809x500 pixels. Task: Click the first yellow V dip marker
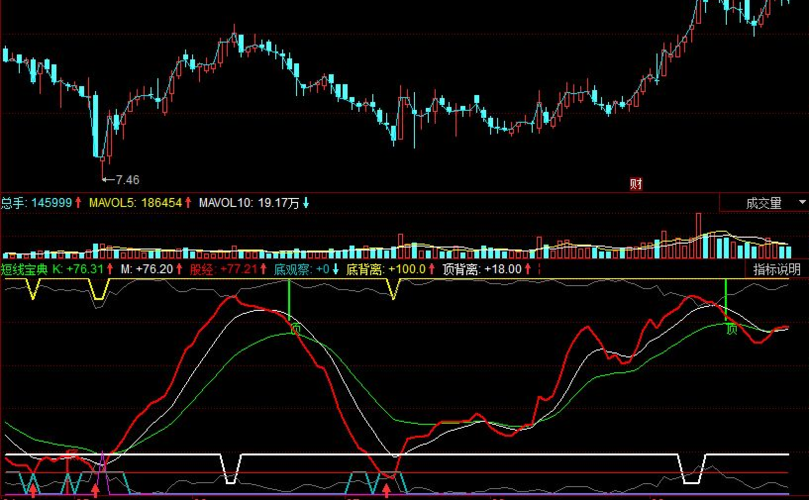(x=33, y=289)
